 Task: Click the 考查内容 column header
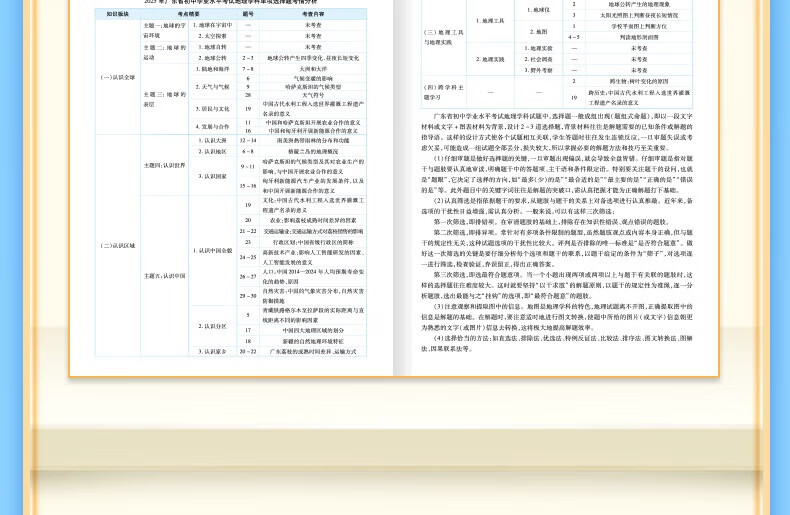(313, 15)
